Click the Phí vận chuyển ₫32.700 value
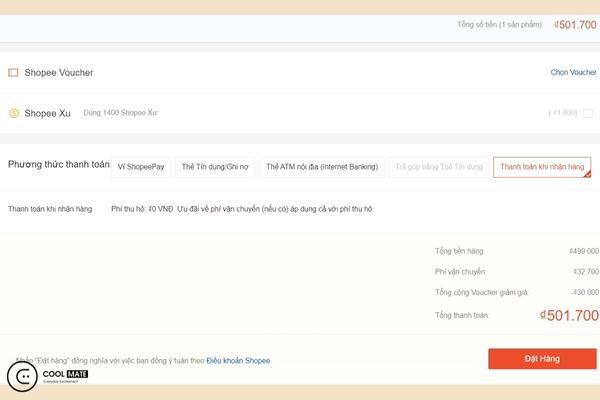The height and width of the screenshot is (400, 600). [x=584, y=271]
